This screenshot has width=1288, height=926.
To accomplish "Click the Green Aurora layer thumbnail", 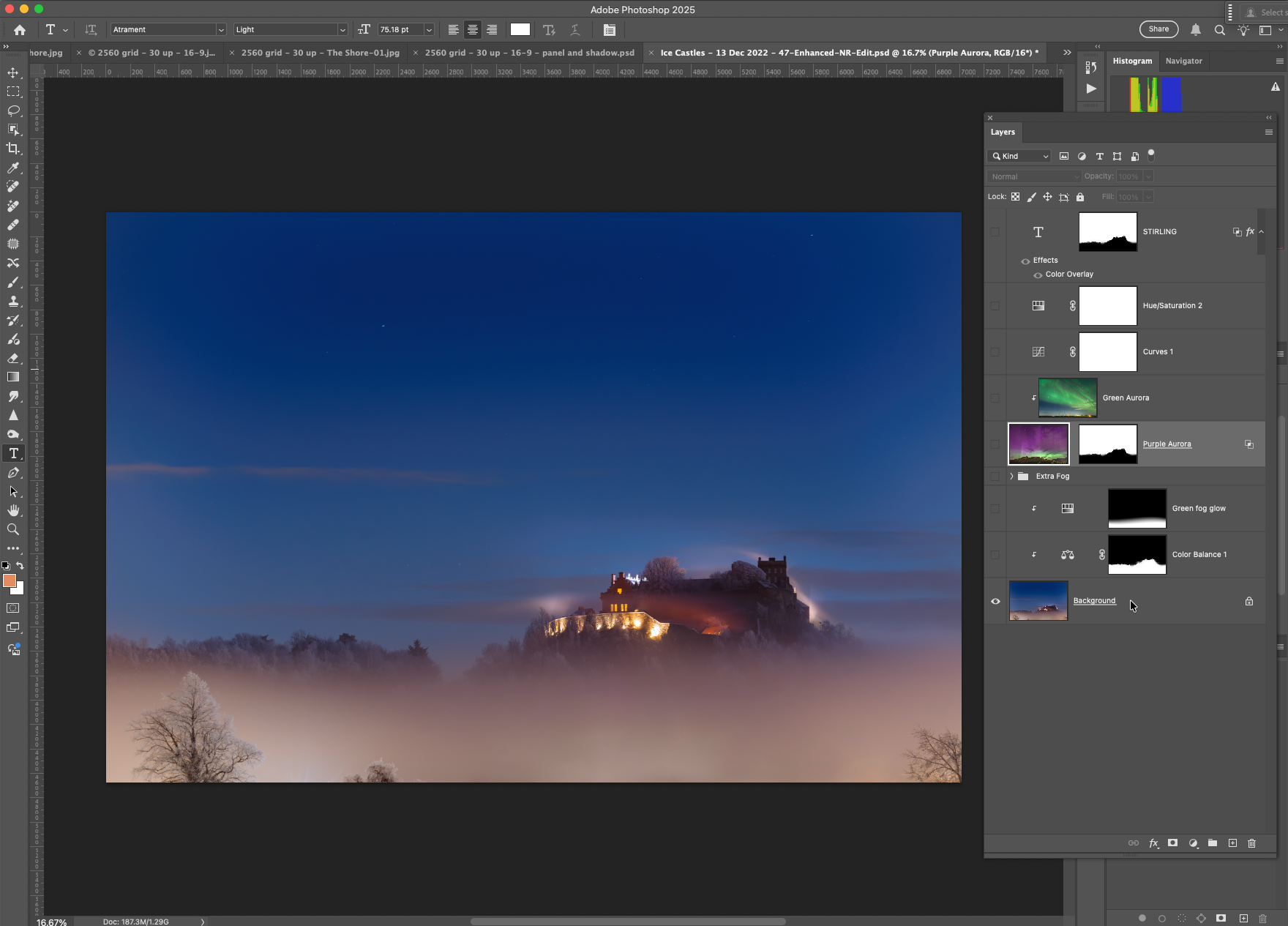I will pos(1068,398).
